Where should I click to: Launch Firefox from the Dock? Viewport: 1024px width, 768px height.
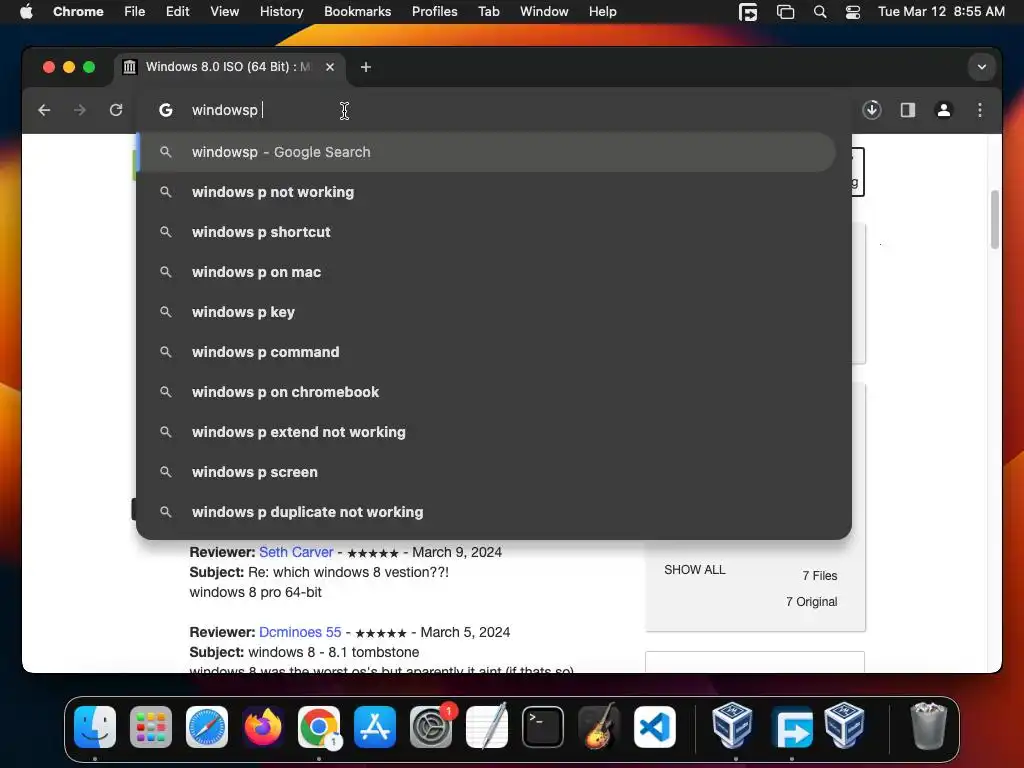(x=263, y=727)
